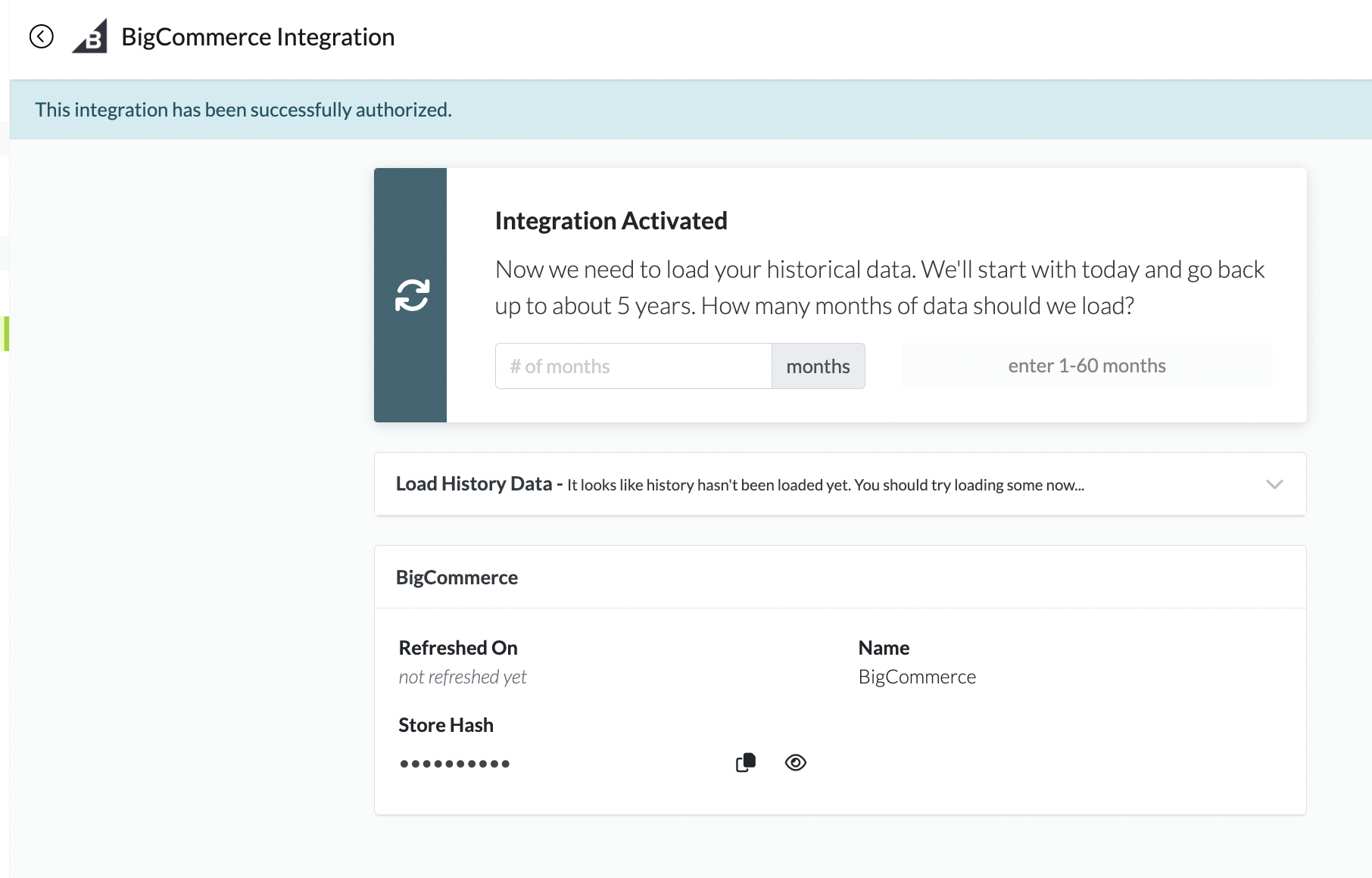Click the successfully authorized banner message

point(243,110)
